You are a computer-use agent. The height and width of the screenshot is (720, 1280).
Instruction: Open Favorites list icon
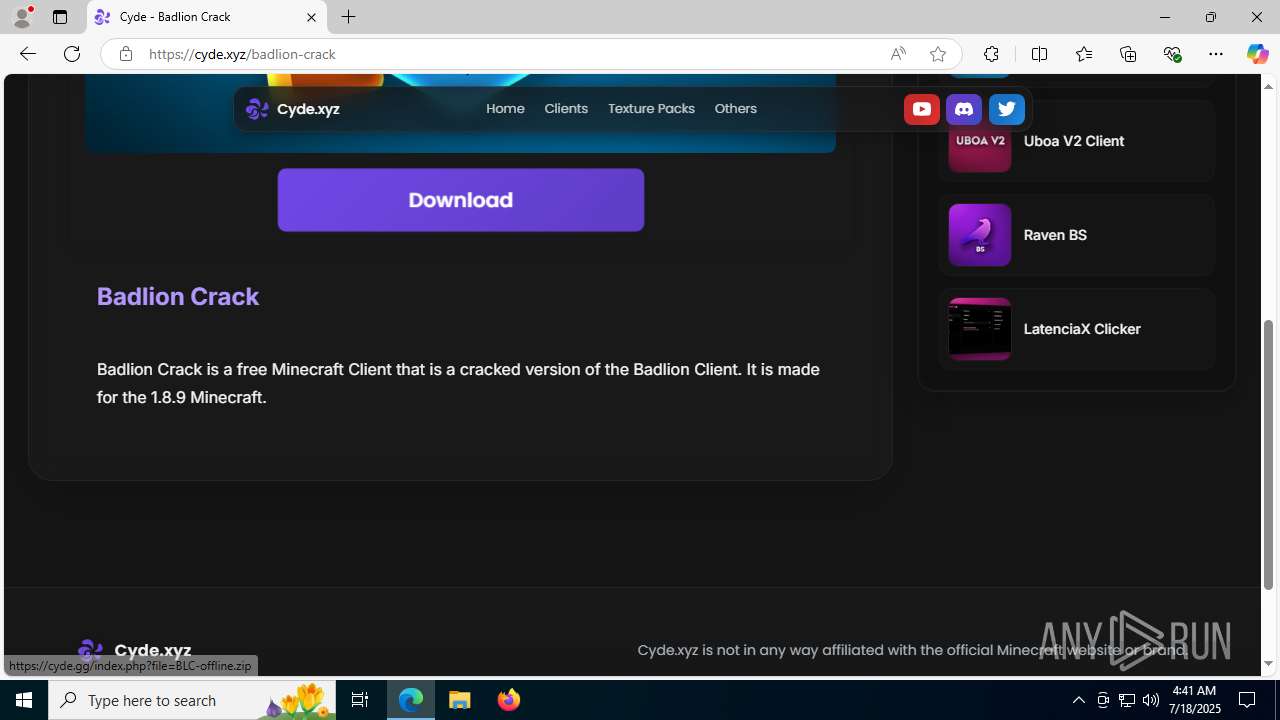[1084, 54]
